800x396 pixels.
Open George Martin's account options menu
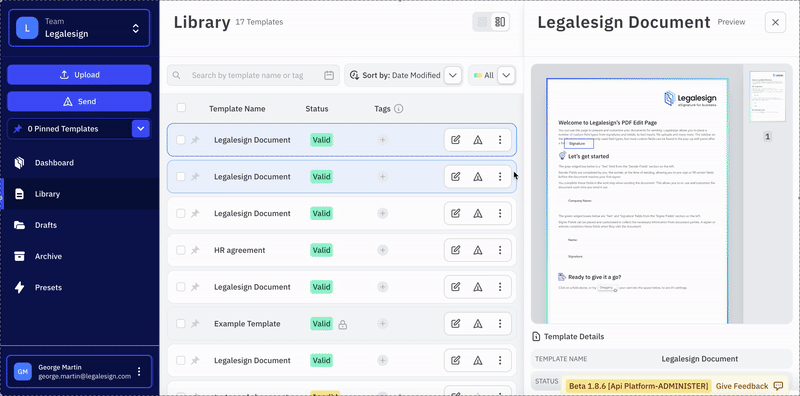(x=139, y=372)
